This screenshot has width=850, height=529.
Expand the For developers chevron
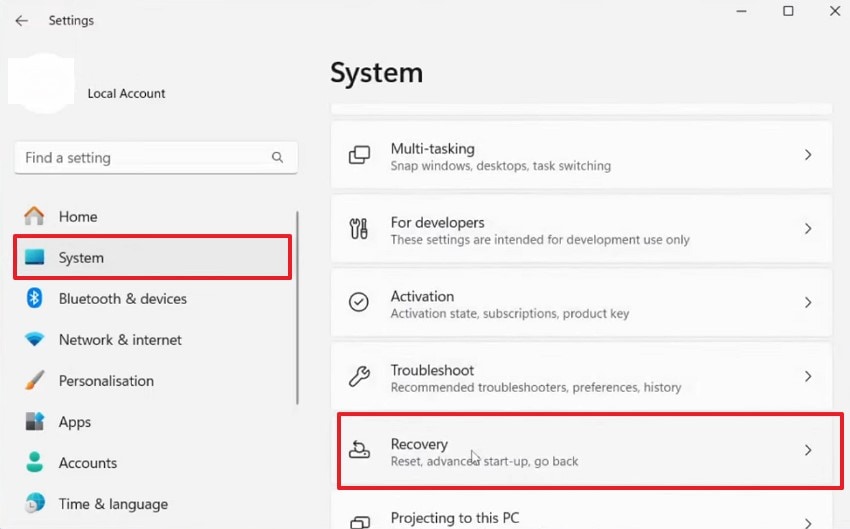coord(808,229)
